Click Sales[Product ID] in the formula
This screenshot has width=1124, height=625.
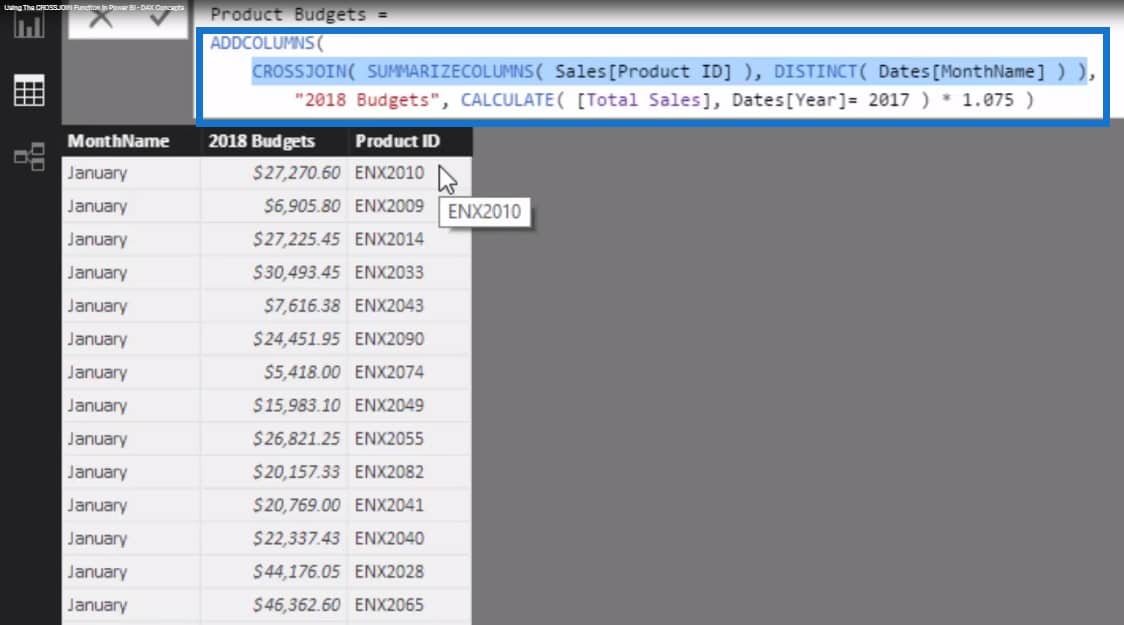643,72
